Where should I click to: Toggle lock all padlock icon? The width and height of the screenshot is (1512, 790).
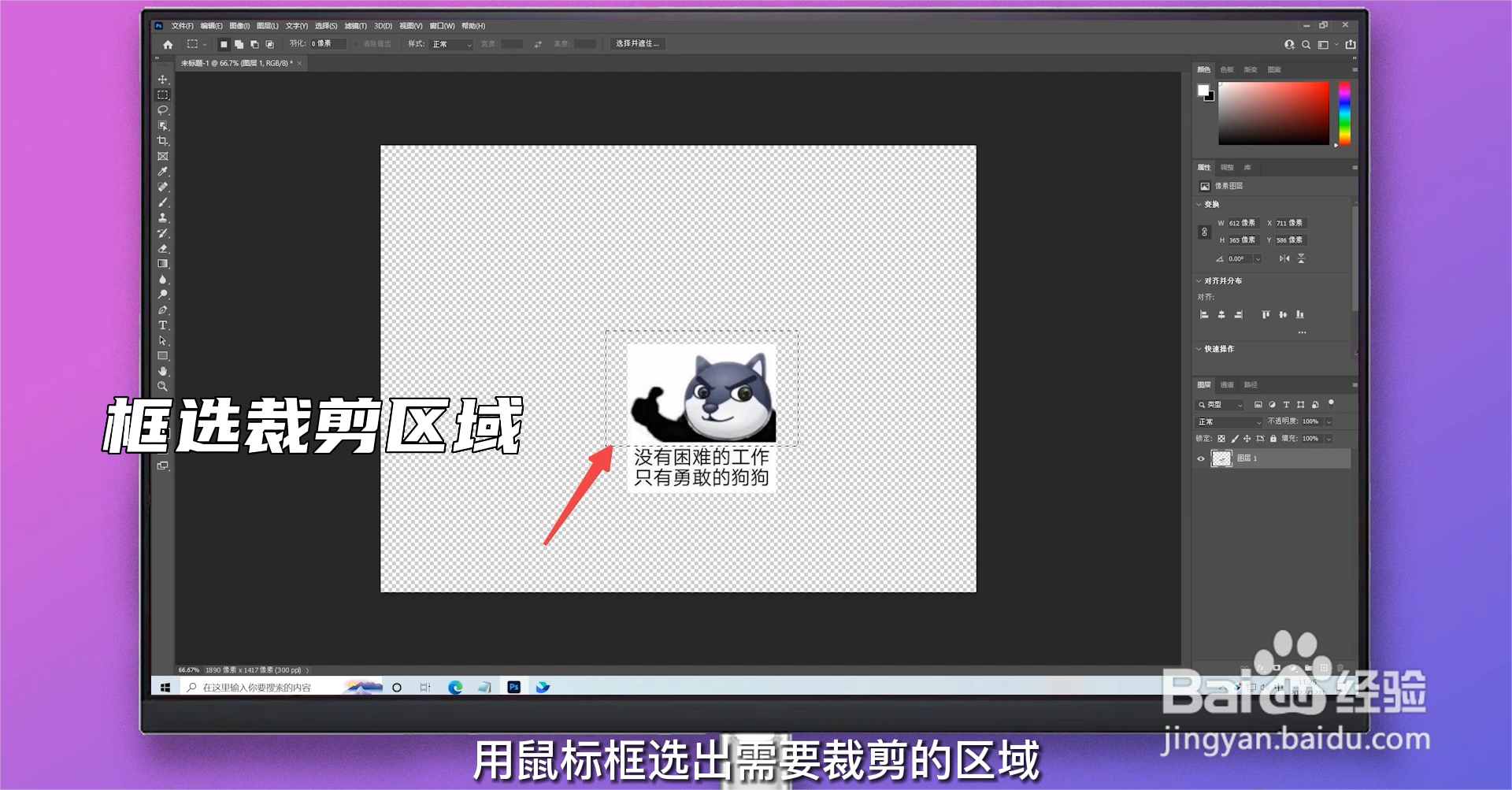(x=1273, y=439)
